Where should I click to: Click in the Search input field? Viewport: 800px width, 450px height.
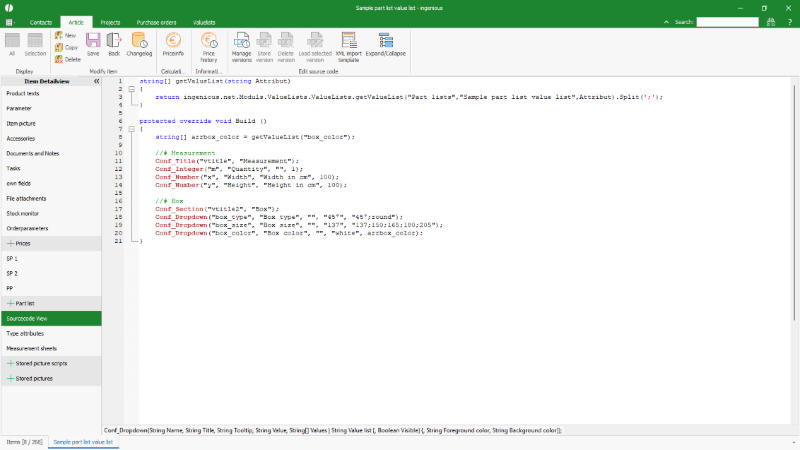coord(727,21)
